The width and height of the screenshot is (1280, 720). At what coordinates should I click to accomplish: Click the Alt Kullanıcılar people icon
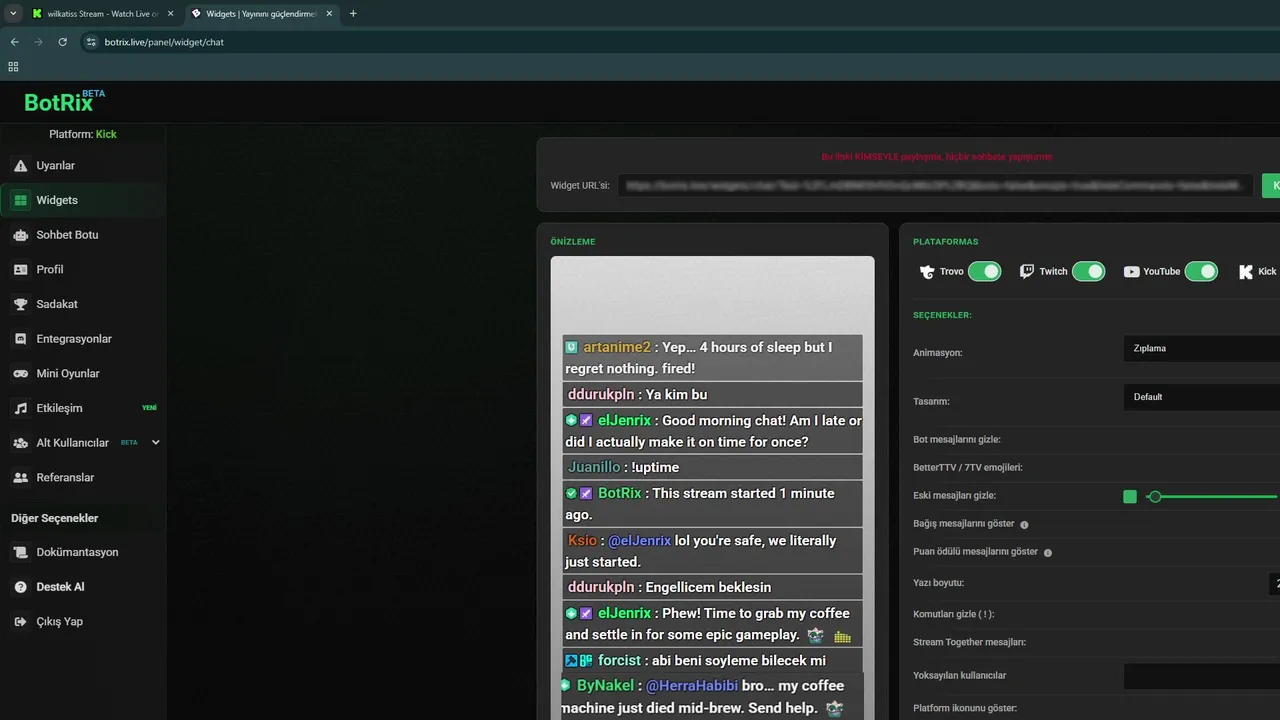[20, 443]
